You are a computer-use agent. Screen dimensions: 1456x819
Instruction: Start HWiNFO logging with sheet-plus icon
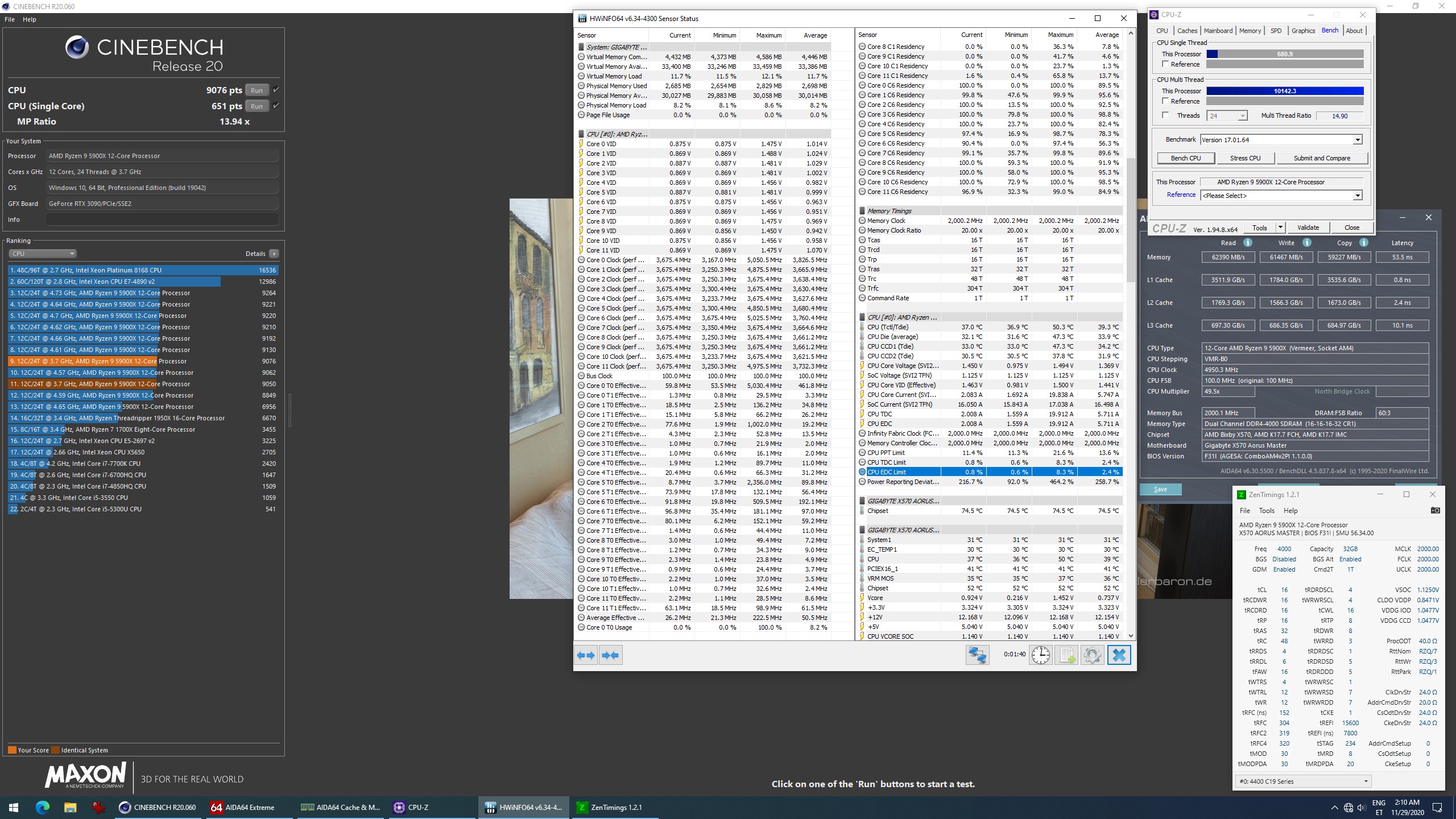(x=1066, y=655)
